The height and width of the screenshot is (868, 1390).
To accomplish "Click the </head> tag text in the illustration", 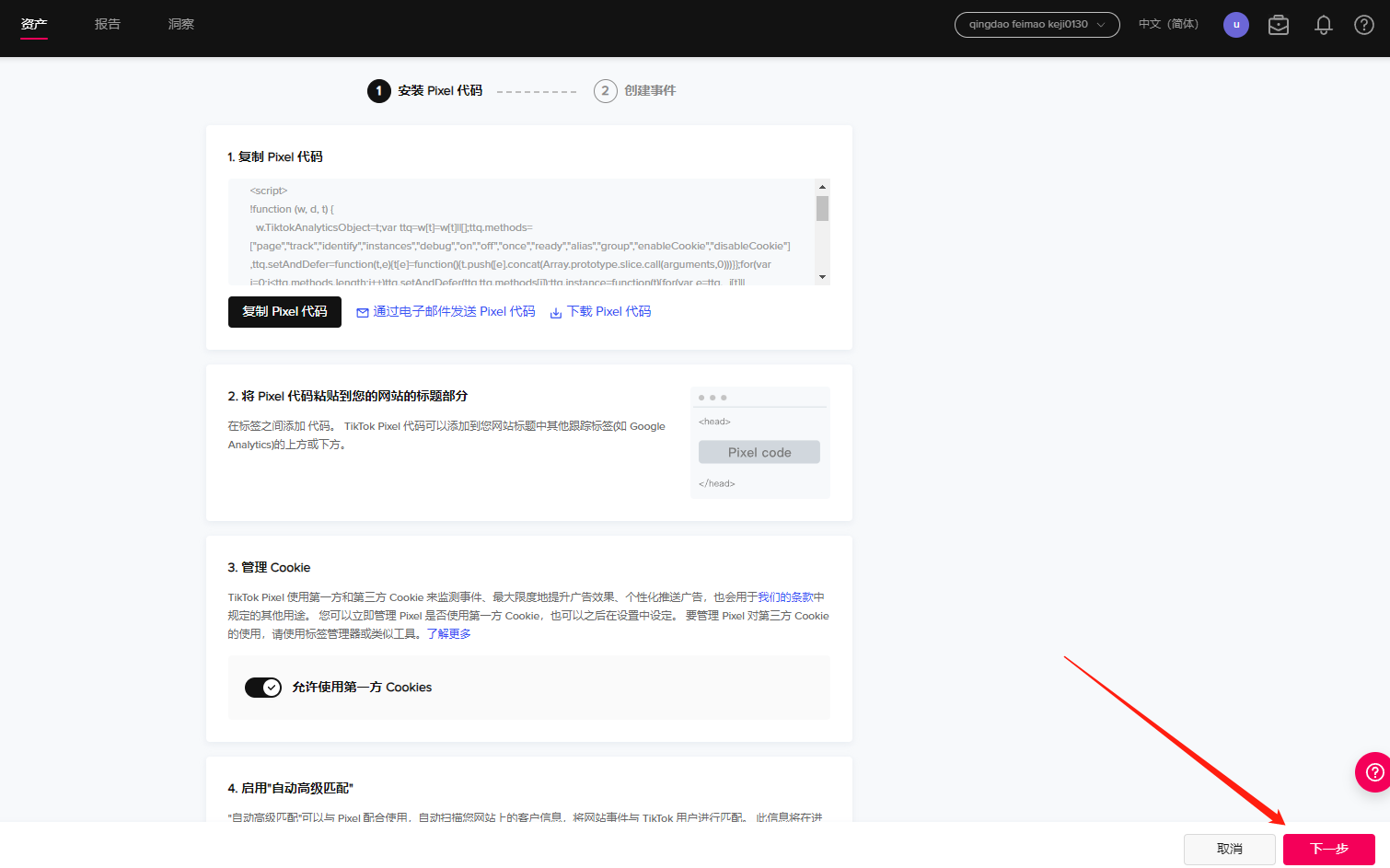I will tap(717, 483).
